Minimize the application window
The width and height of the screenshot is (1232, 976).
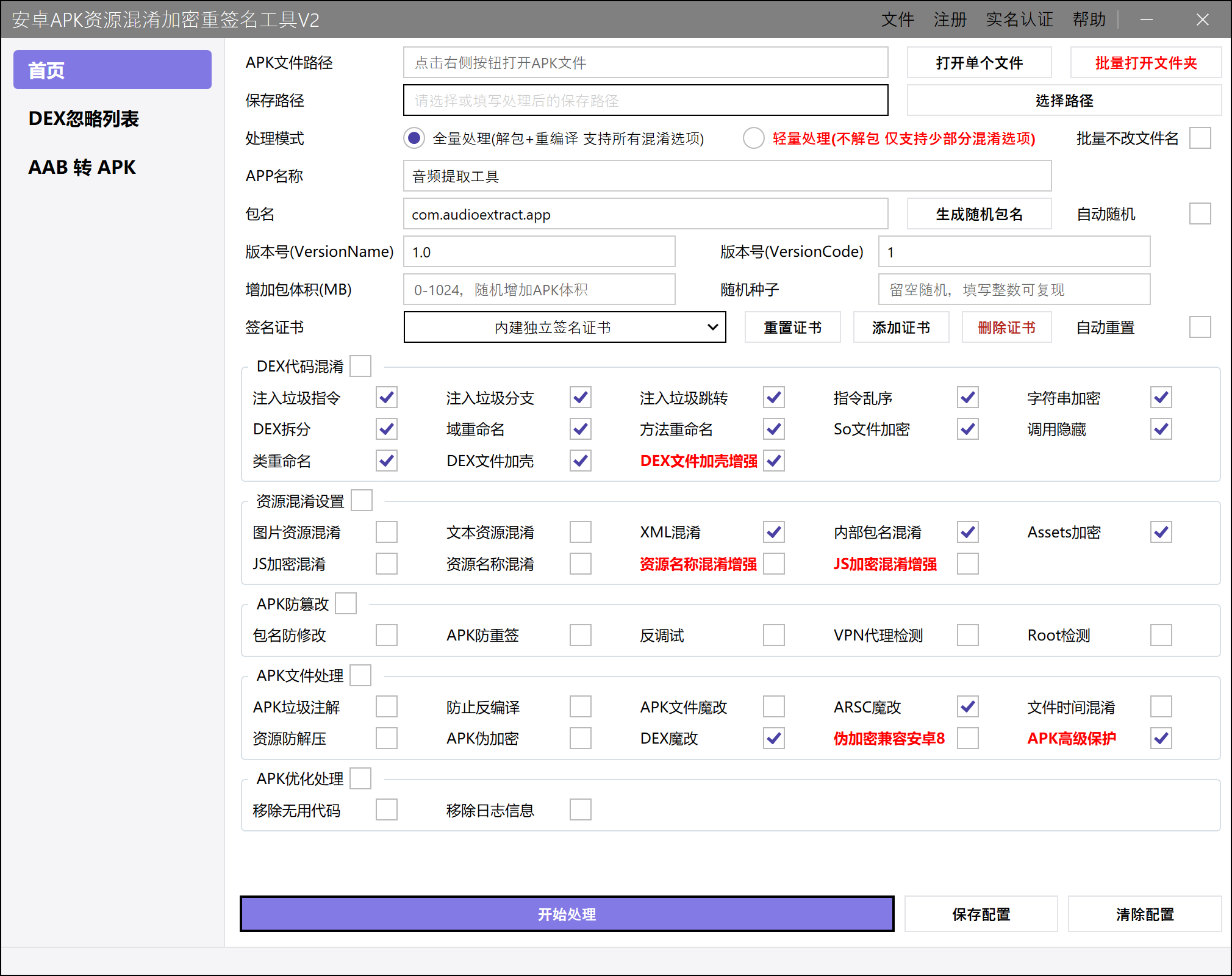[1146, 20]
